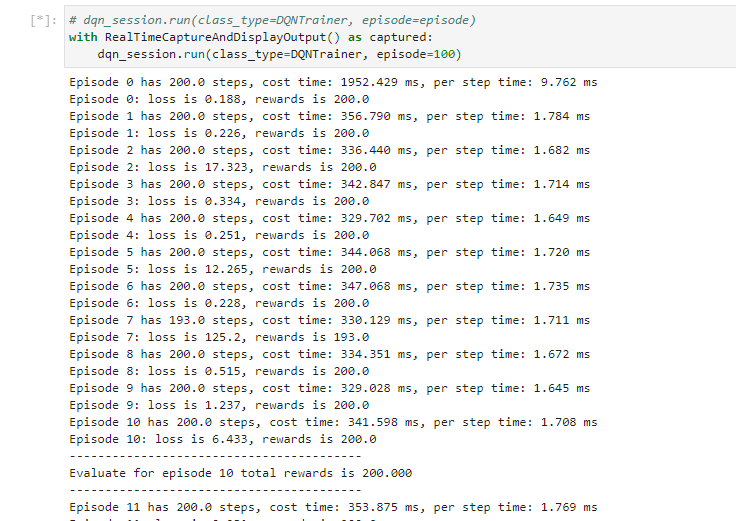Click the Evaluate for episode 10 line

tap(240, 473)
